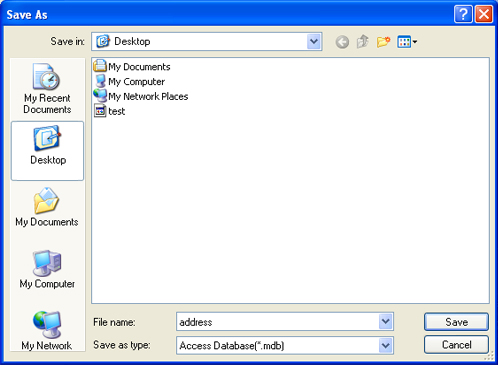The height and width of the screenshot is (365, 498).
Task: Open My Computer from places bar
Action: (47, 269)
